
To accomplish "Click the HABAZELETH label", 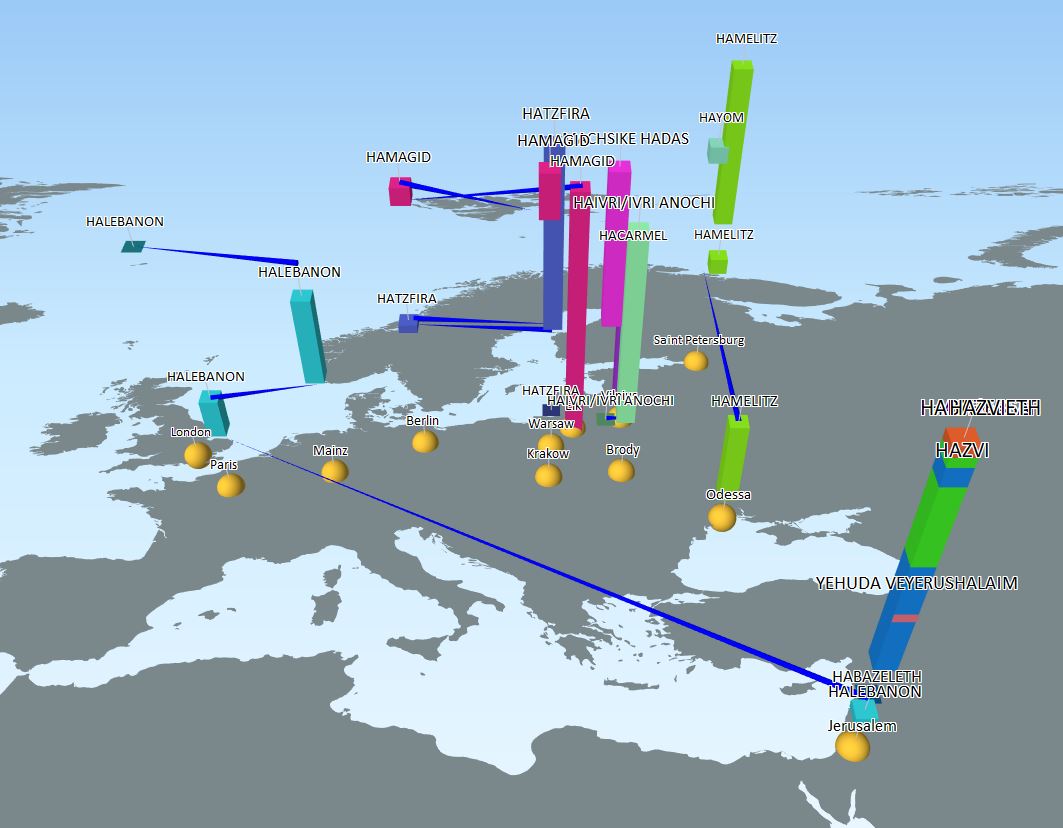I will [877, 676].
